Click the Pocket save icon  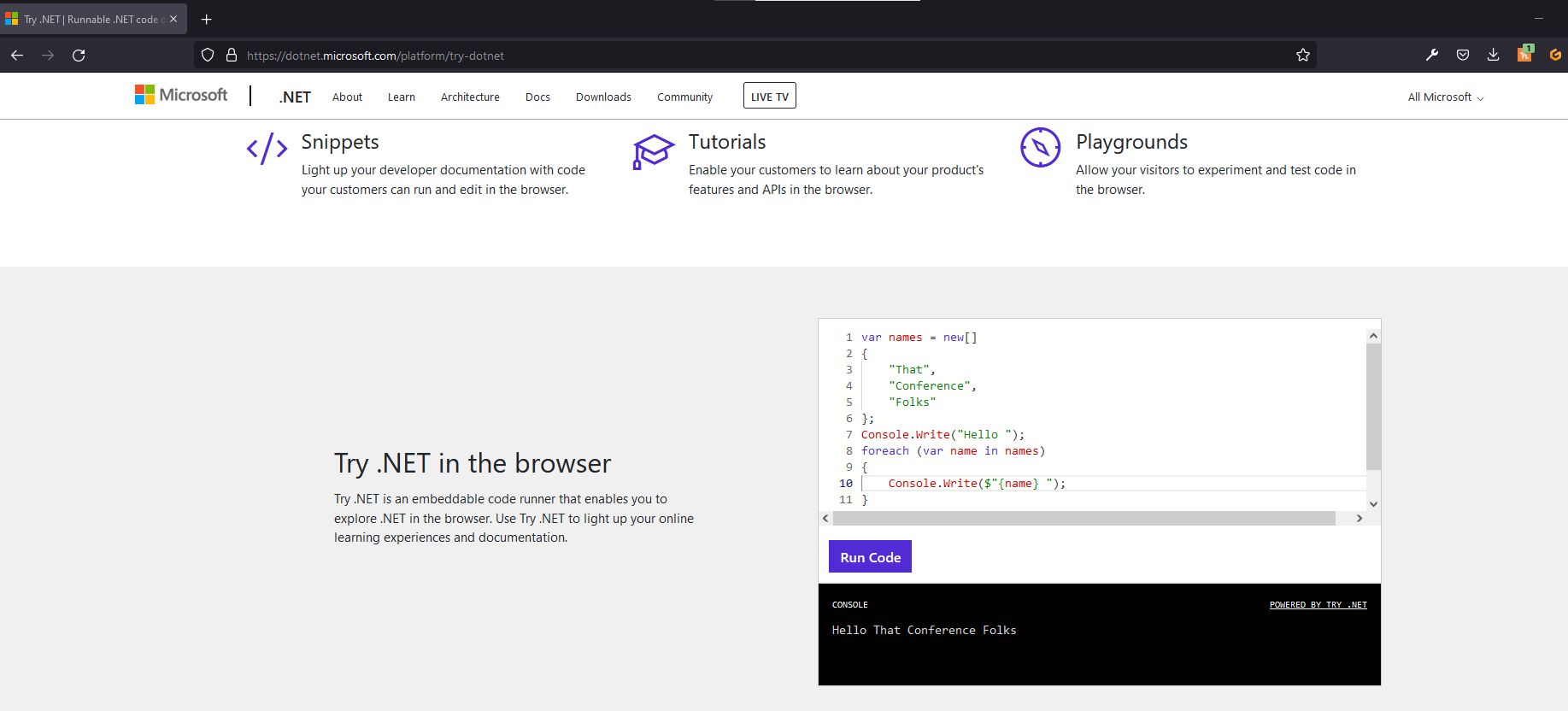1463,56
